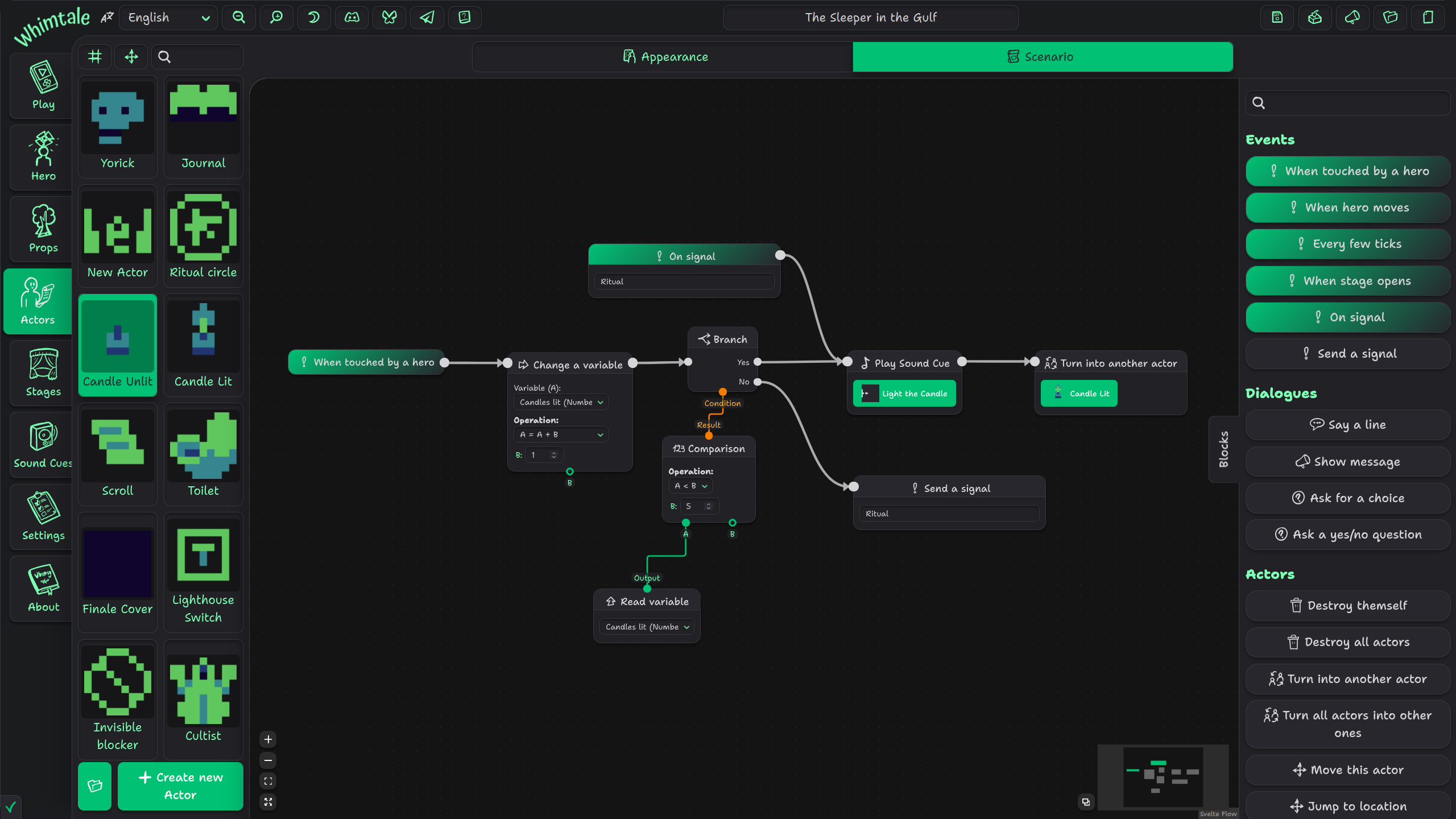
Task: Open the Sound Cues panel
Action: (40, 444)
